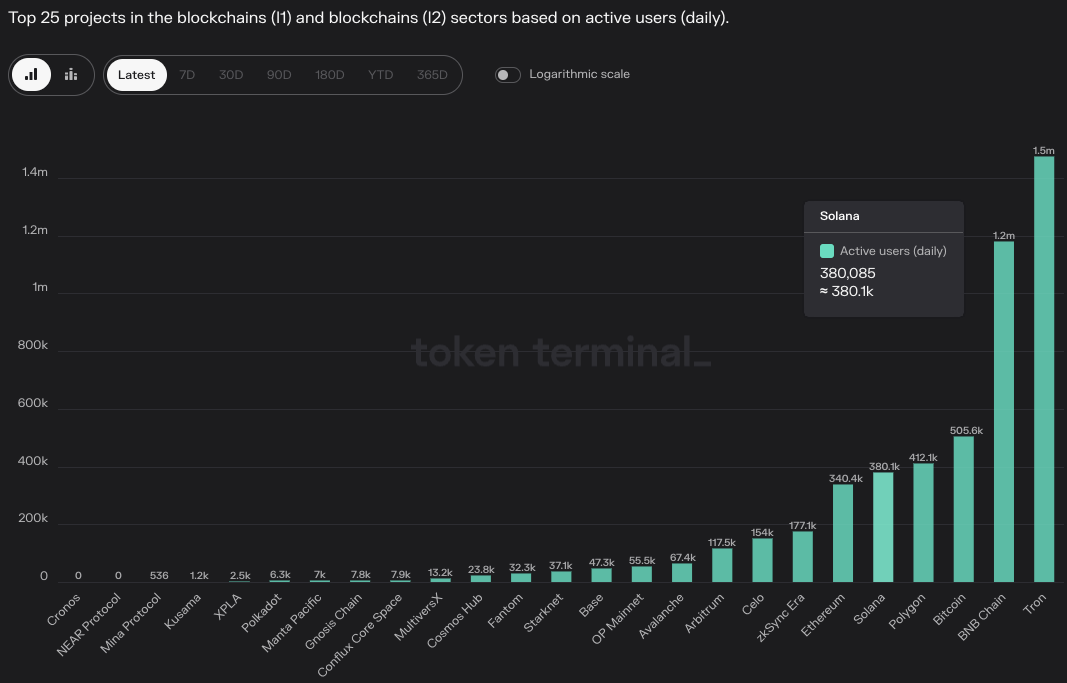1067x683 pixels.
Task: Click the Gnosis Chain x-axis label
Action: tap(333, 622)
